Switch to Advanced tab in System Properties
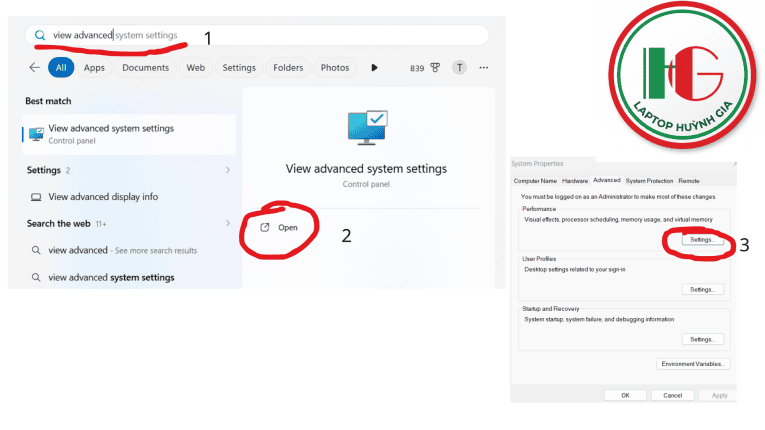765x430 pixels. pos(606,180)
